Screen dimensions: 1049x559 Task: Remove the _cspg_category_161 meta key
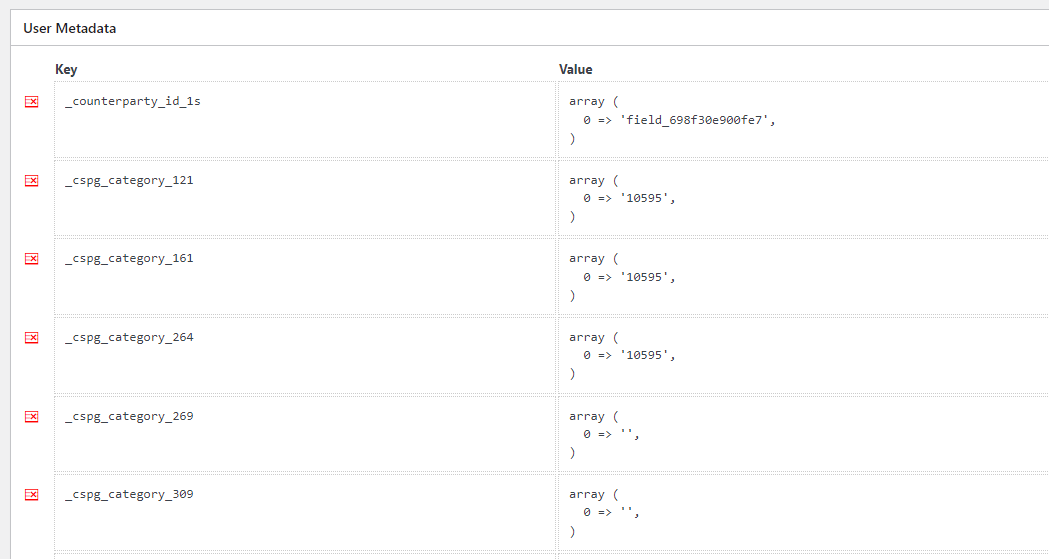[31, 259]
